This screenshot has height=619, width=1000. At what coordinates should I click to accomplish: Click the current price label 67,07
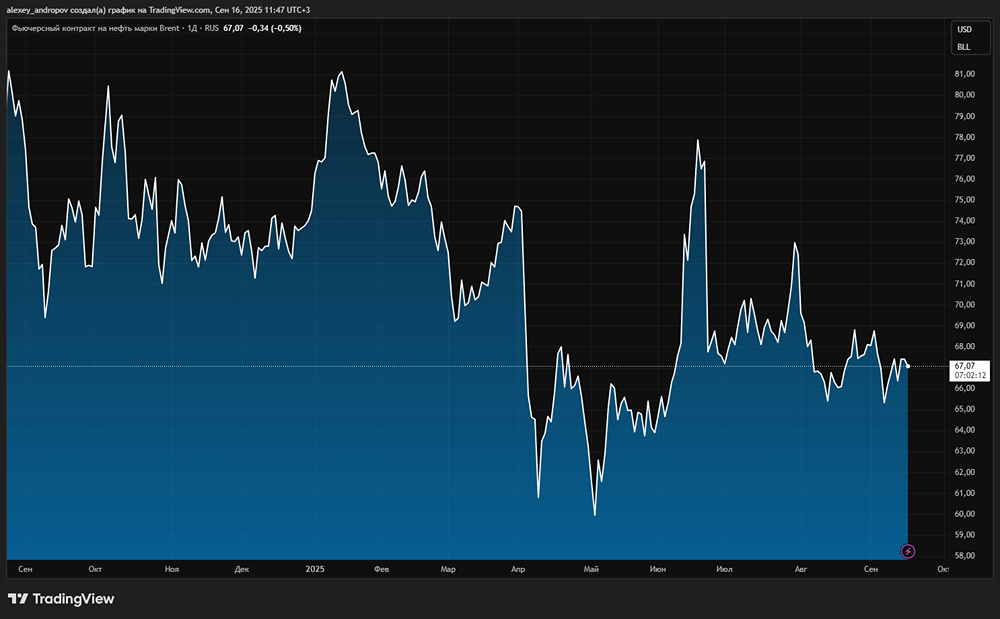[x=965, y=366]
